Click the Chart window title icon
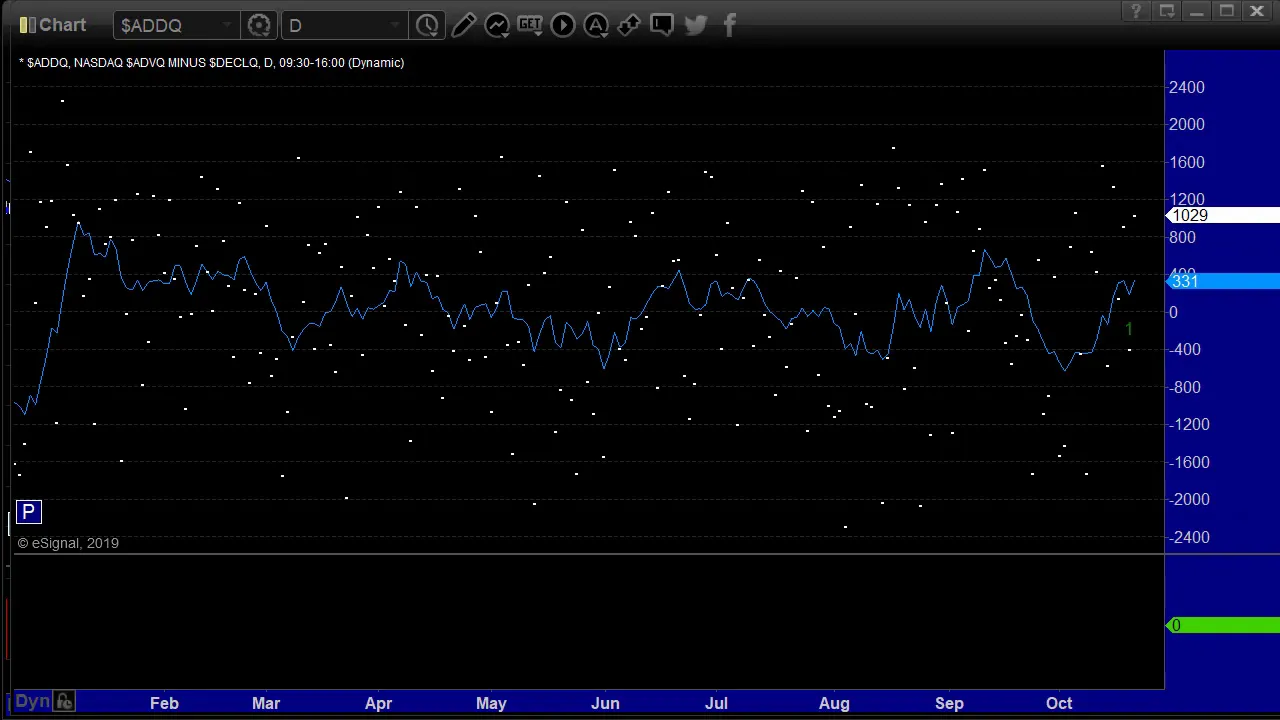 pos(27,25)
